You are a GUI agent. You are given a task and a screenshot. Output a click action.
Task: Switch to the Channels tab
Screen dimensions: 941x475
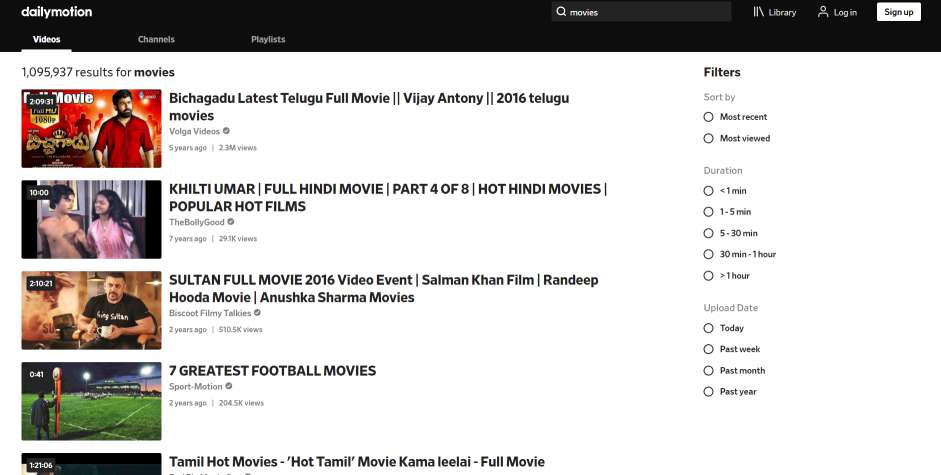[x=156, y=39]
